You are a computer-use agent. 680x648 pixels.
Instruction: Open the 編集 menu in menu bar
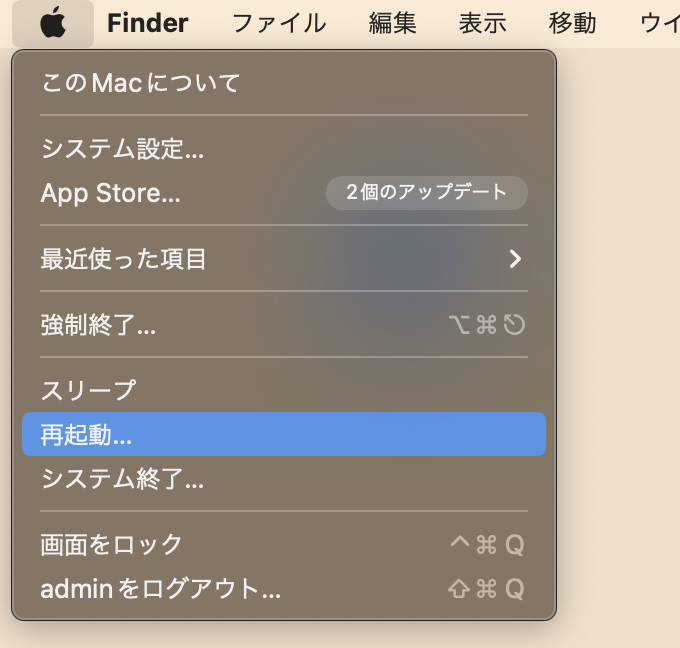(x=392, y=23)
